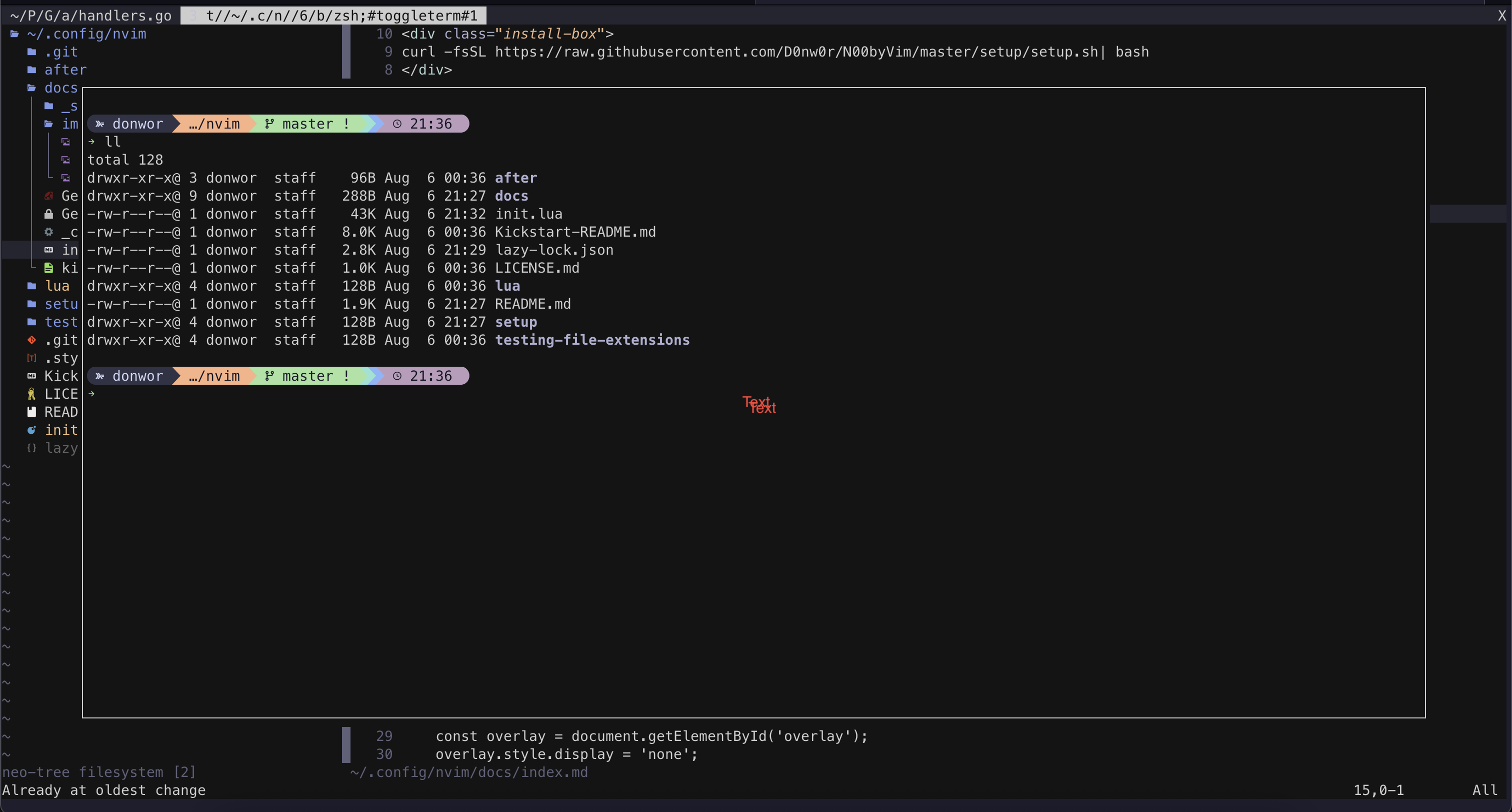Click the clock icon showing 21:36
The width and height of the screenshot is (1512, 812).
[x=397, y=123]
